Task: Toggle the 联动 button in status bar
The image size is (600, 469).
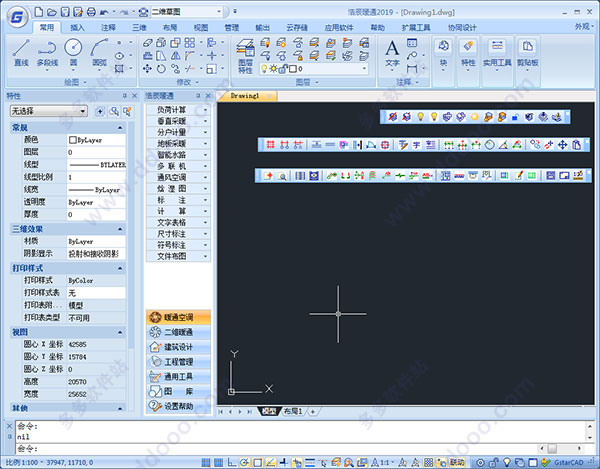Action: click(457, 462)
